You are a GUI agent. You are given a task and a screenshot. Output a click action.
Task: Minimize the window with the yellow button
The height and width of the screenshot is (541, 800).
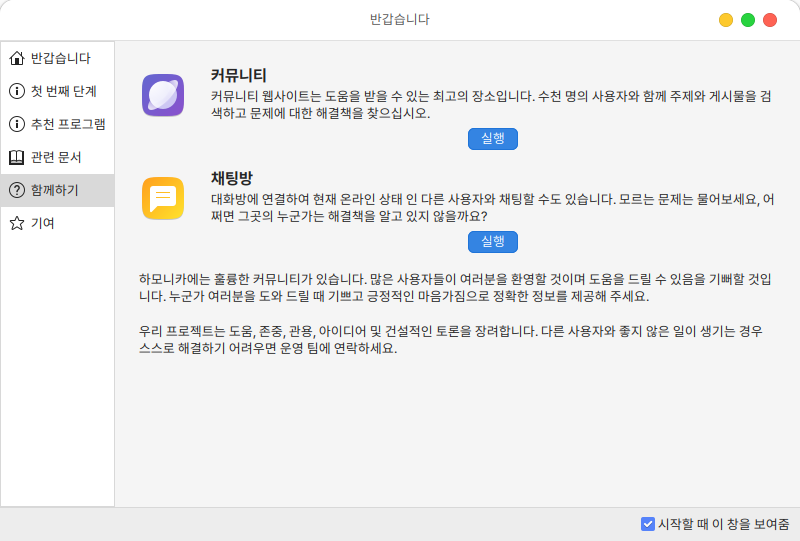click(726, 20)
